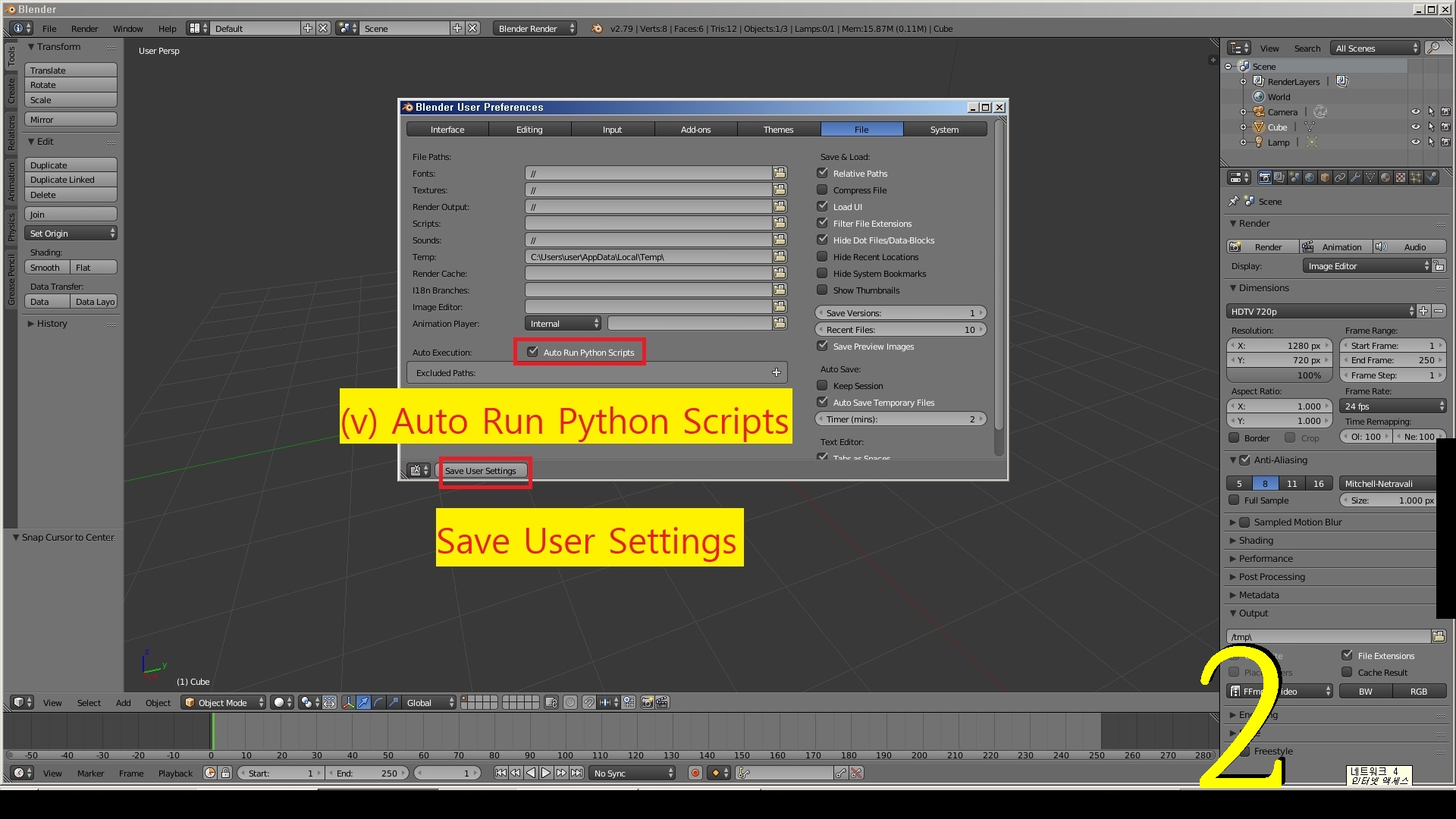Screen dimensions: 1456x819
Task: Click Save User Settings button
Action: coord(481,470)
